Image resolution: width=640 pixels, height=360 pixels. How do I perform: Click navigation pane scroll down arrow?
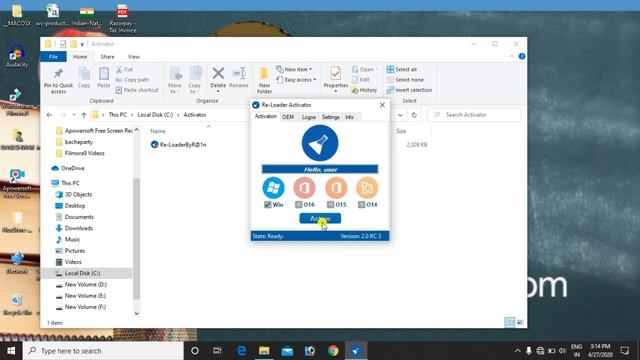(x=137, y=313)
